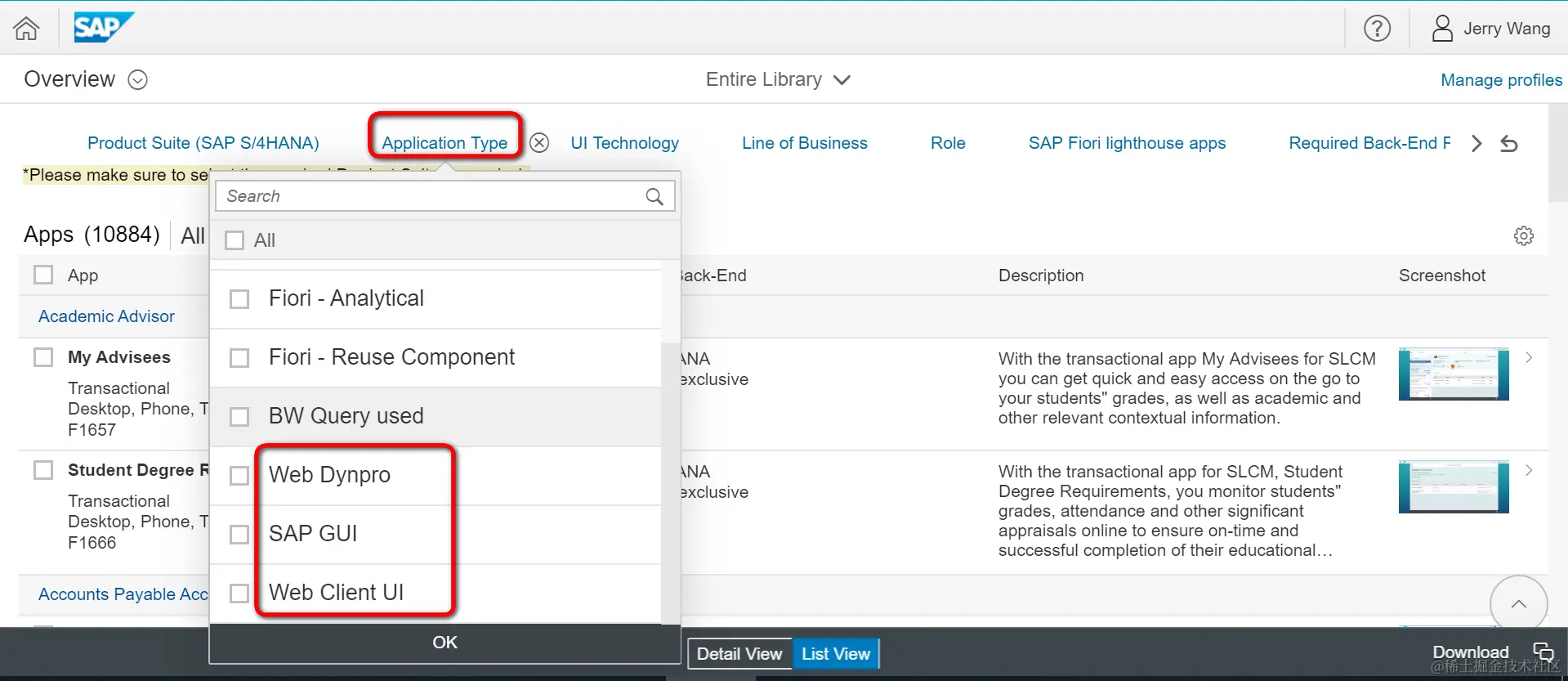
Task: Open Jerry Wang user profile
Action: click(x=1491, y=29)
